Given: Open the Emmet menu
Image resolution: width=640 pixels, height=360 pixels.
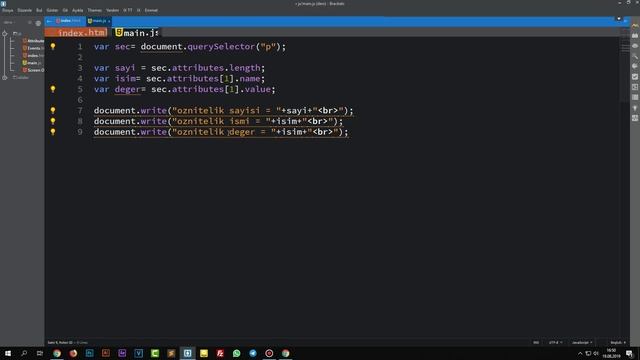Looking at the screenshot, I should click(151, 10).
